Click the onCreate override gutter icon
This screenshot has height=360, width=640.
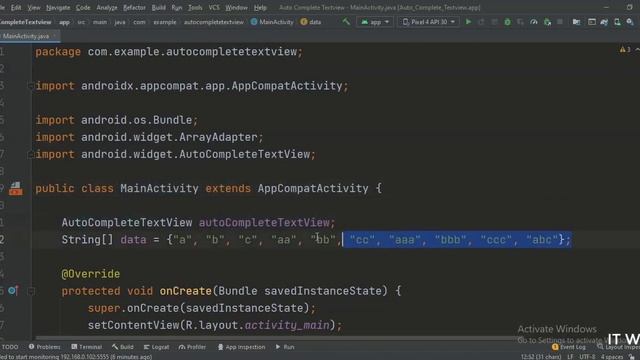[x=13, y=291]
